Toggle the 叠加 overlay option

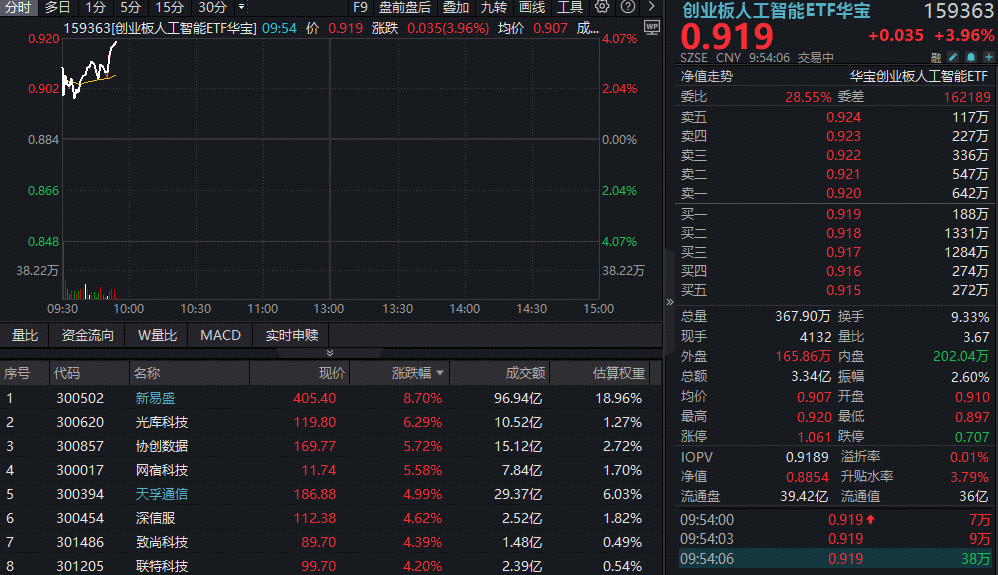pos(456,7)
